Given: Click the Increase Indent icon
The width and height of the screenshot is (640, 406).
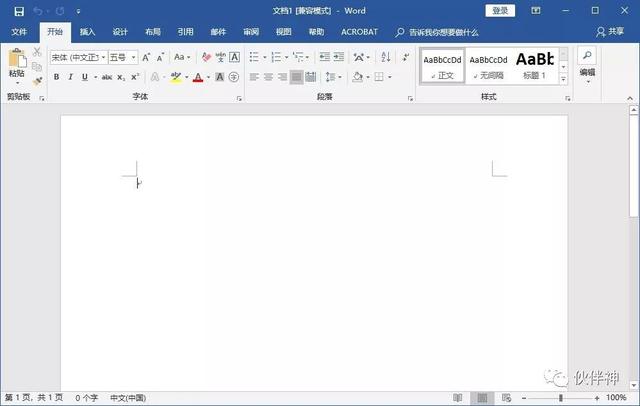Looking at the screenshot, I should 339,57.
